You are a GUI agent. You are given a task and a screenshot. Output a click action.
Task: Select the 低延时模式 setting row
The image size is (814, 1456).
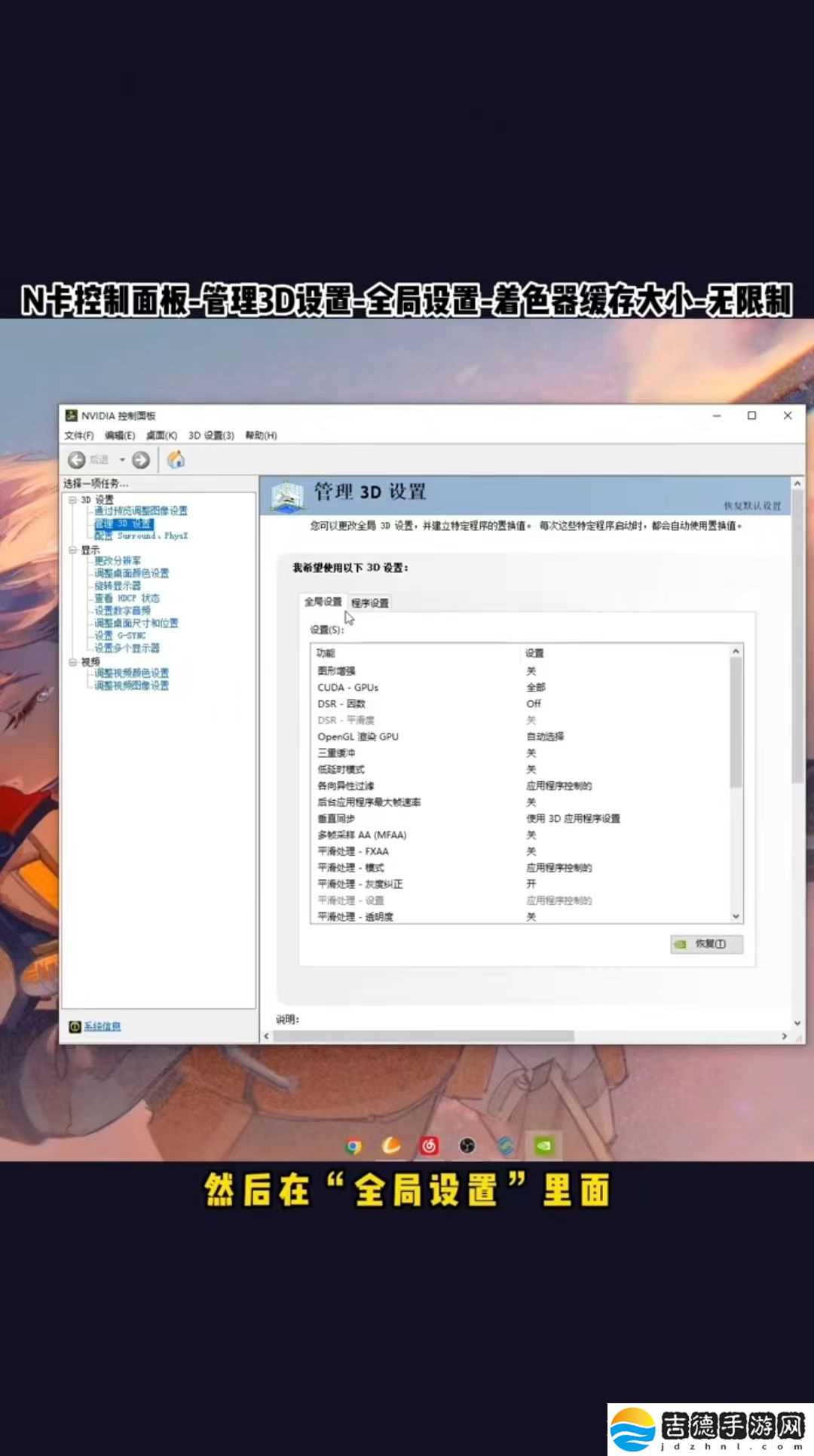[521, 770]
